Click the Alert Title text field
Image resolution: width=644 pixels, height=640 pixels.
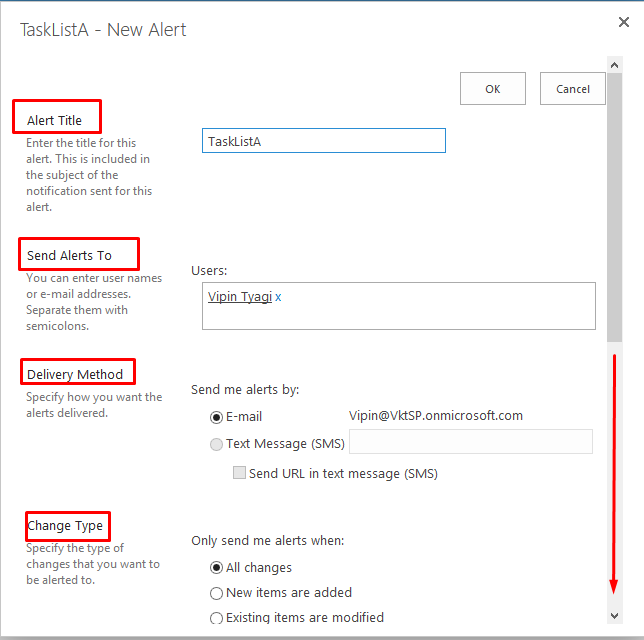tap(323, 141)
